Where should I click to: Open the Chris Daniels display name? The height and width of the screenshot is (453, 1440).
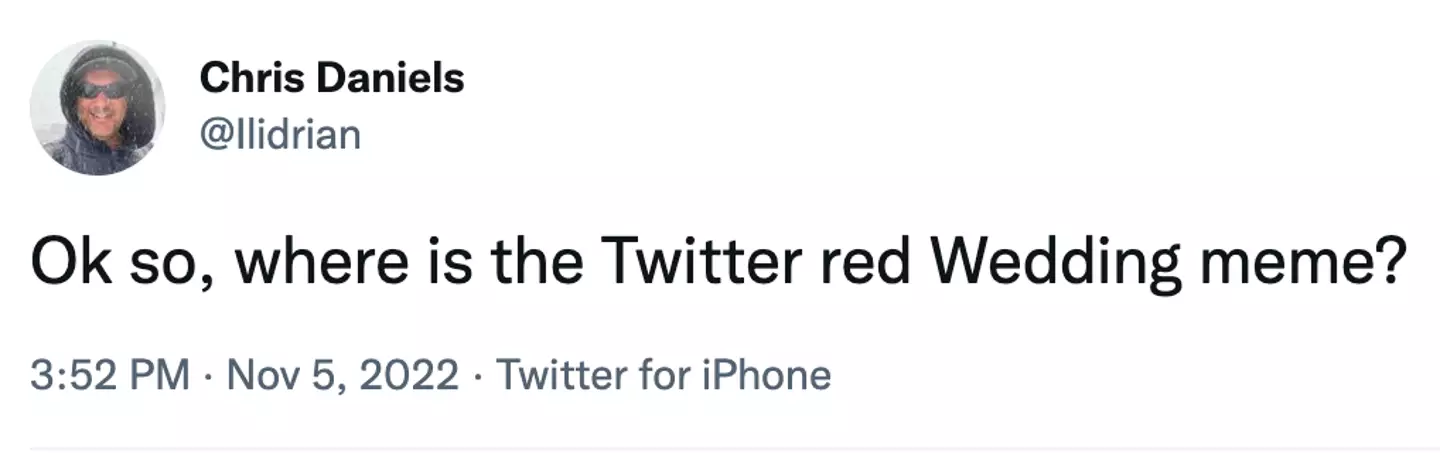tap(331, 78)
